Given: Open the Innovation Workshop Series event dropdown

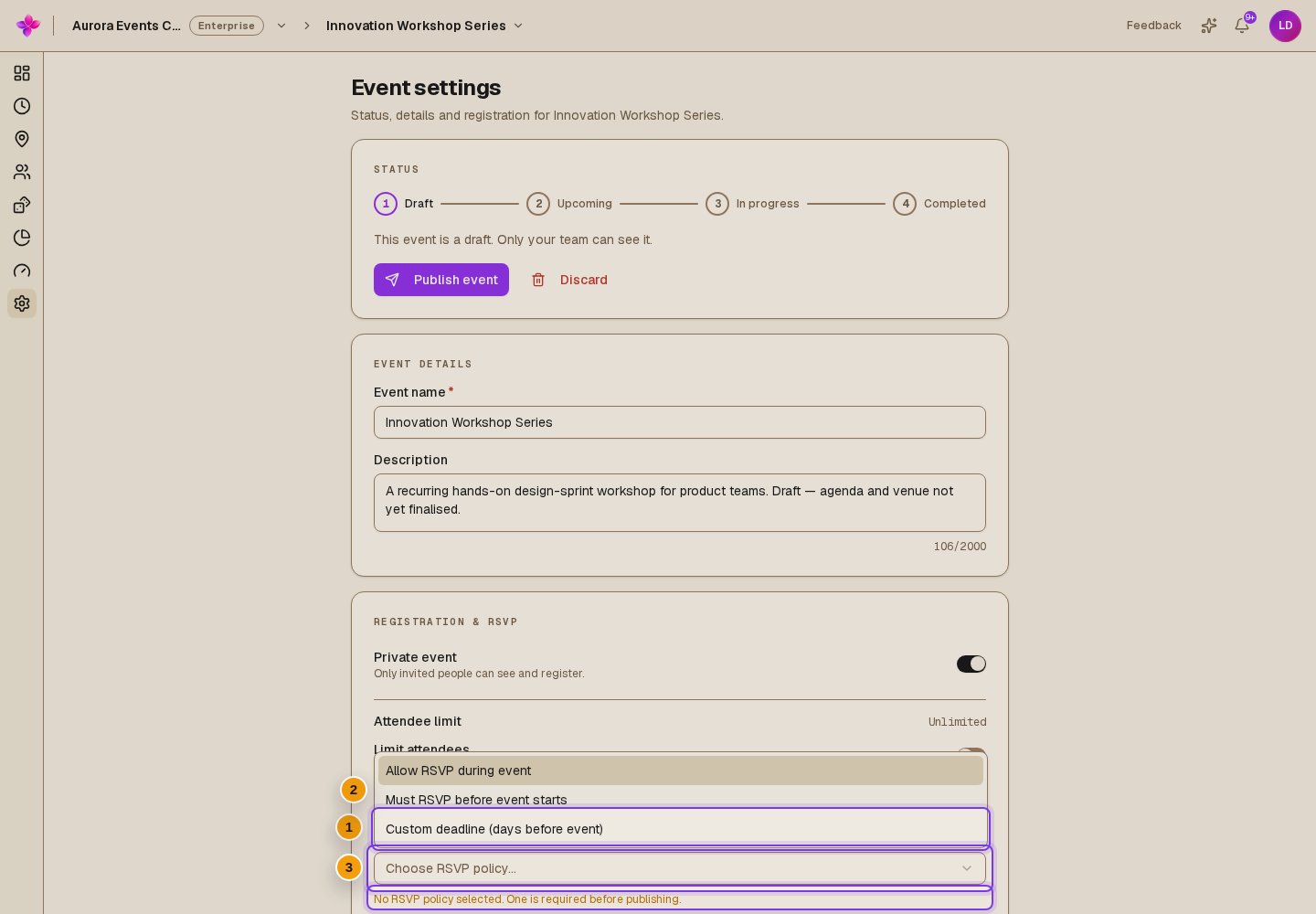Looking at the screenshot, I should tap(425, 26).
